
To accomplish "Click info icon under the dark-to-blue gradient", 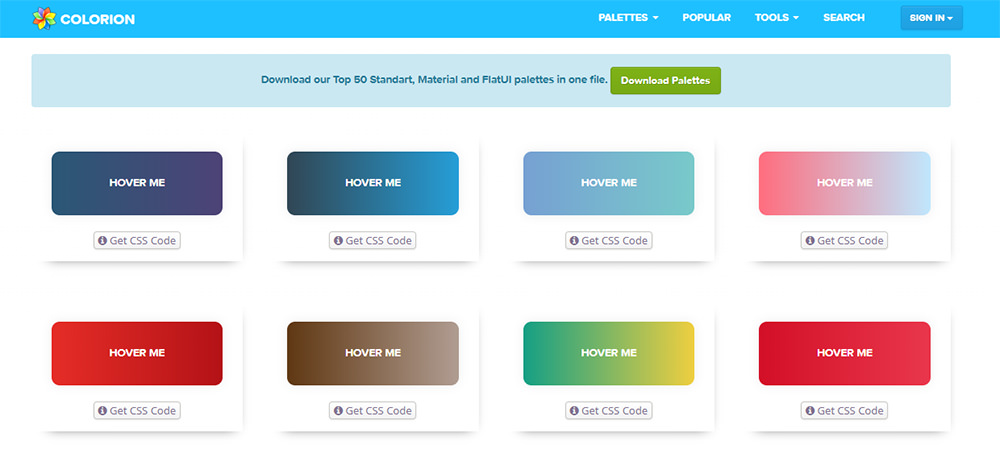I will (338, 240).
